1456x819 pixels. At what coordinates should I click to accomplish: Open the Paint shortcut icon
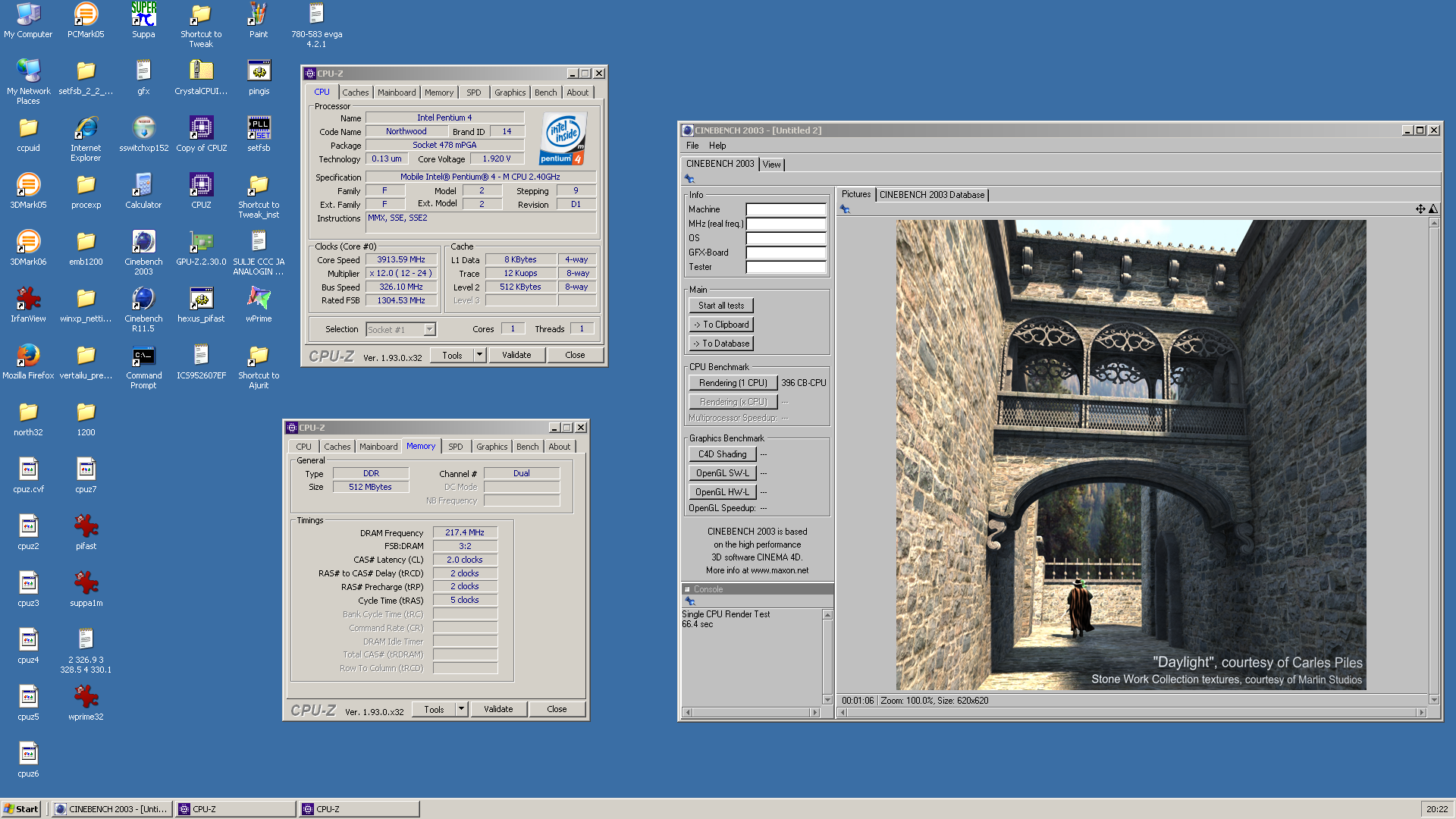(259, 20)
